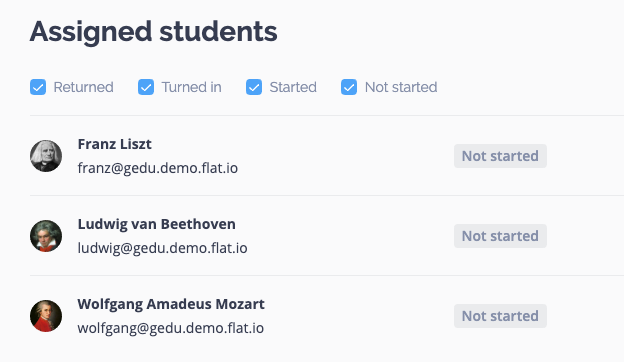Open Franz Liszt's avatar portrait
This screenshot has height=362, width=624.
click(46, 156)
